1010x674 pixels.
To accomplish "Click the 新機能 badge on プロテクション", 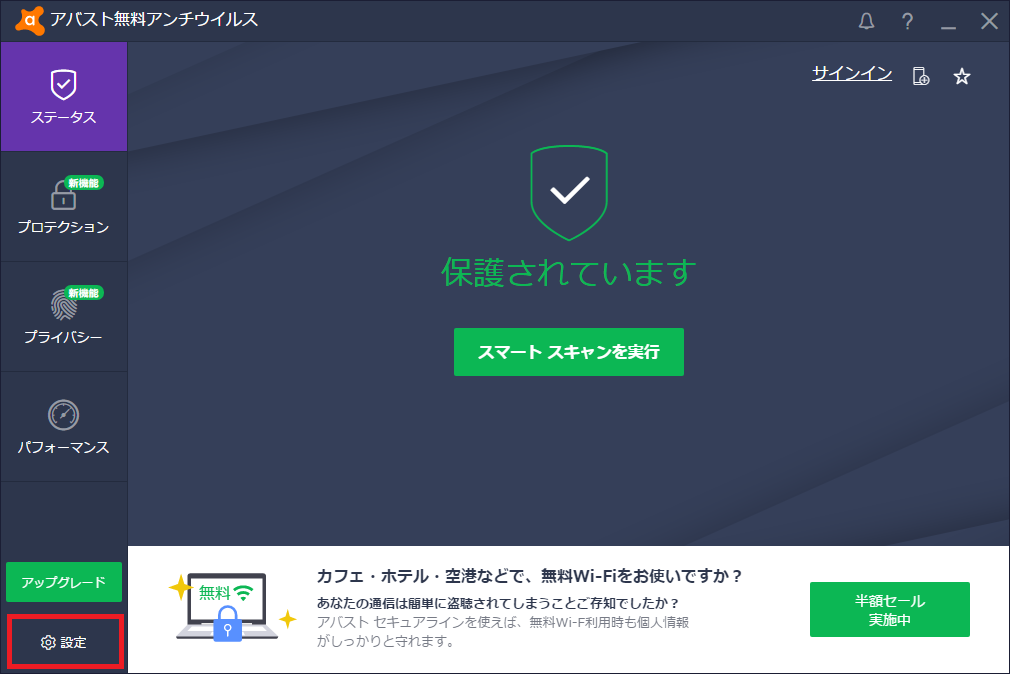I will (x=84, y=183).
